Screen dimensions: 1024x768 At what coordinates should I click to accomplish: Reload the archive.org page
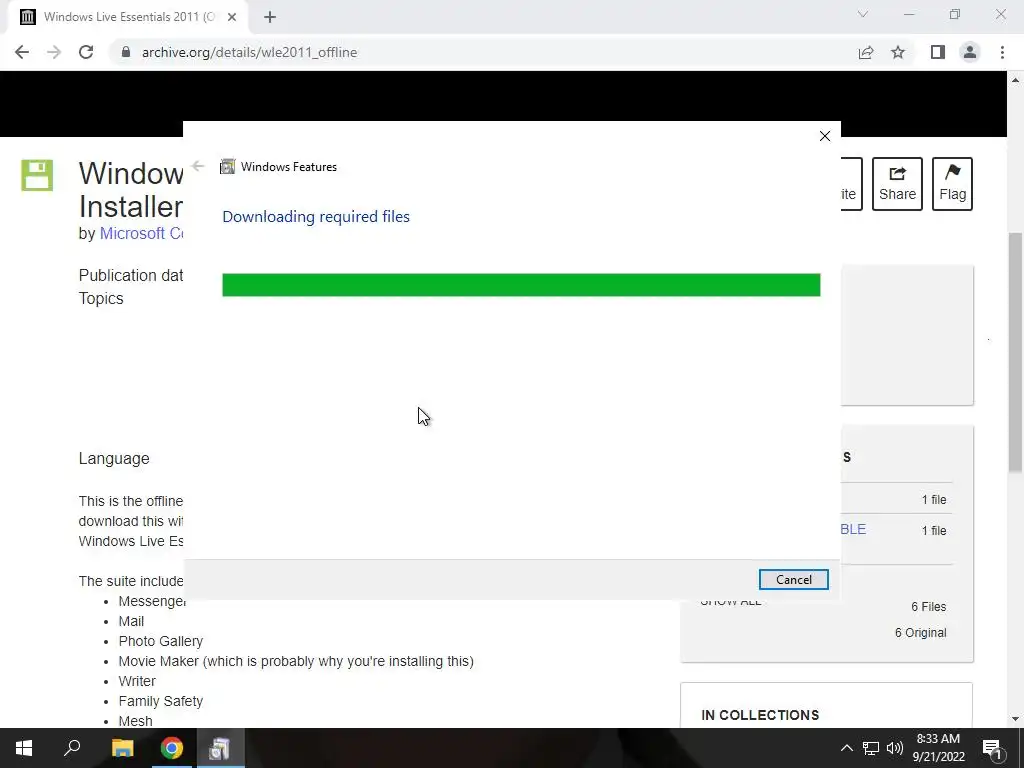pos(86,52)
